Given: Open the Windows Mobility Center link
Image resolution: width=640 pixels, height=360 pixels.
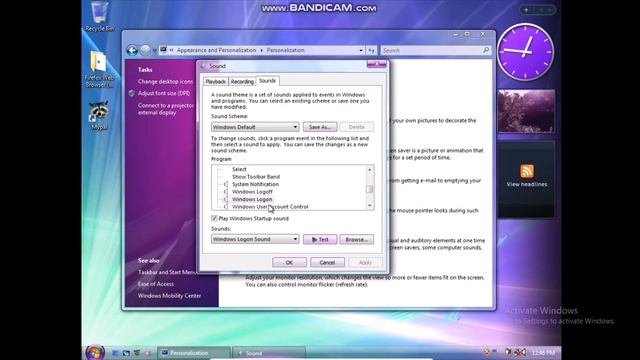Looking at the screenshot, I should pyautogui.click(x=169, y=296).
